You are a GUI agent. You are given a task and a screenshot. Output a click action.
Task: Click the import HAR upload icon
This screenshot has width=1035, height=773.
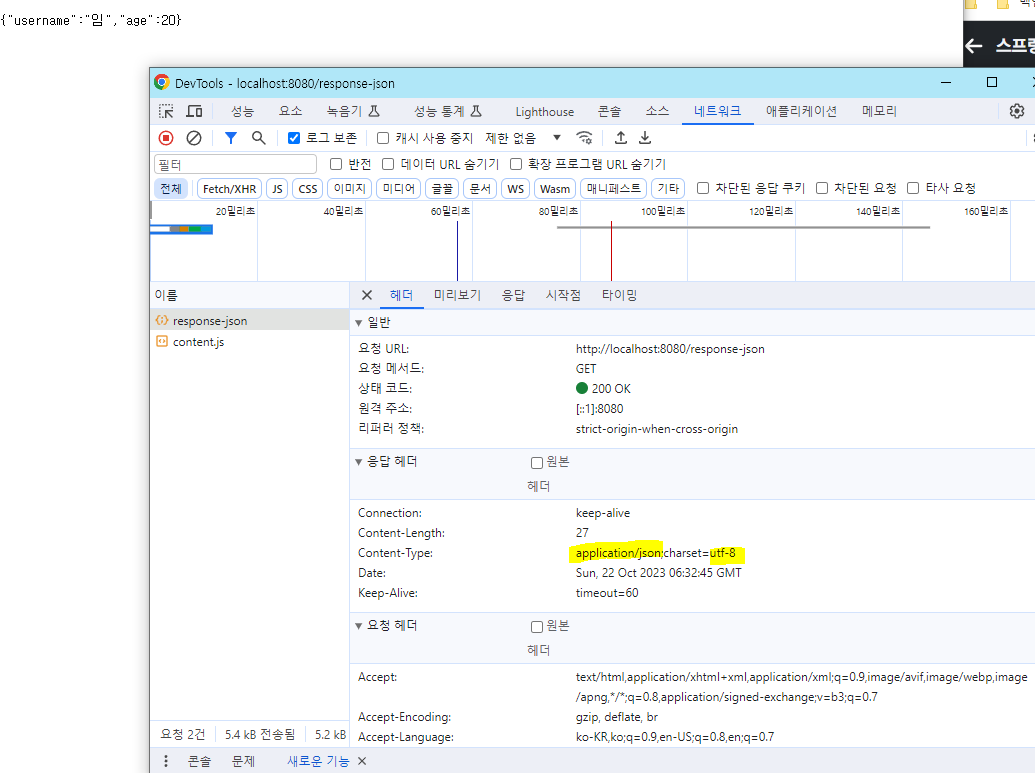pyautogui.click(x=620, y=138)
